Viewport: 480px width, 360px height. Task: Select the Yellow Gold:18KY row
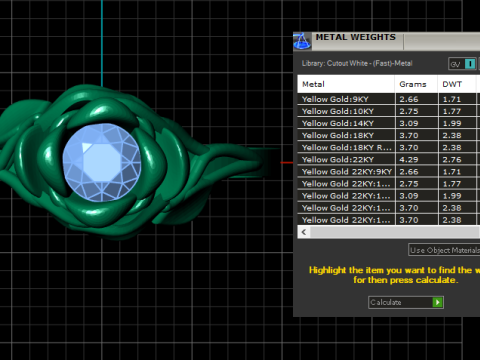tap(389, 135)
